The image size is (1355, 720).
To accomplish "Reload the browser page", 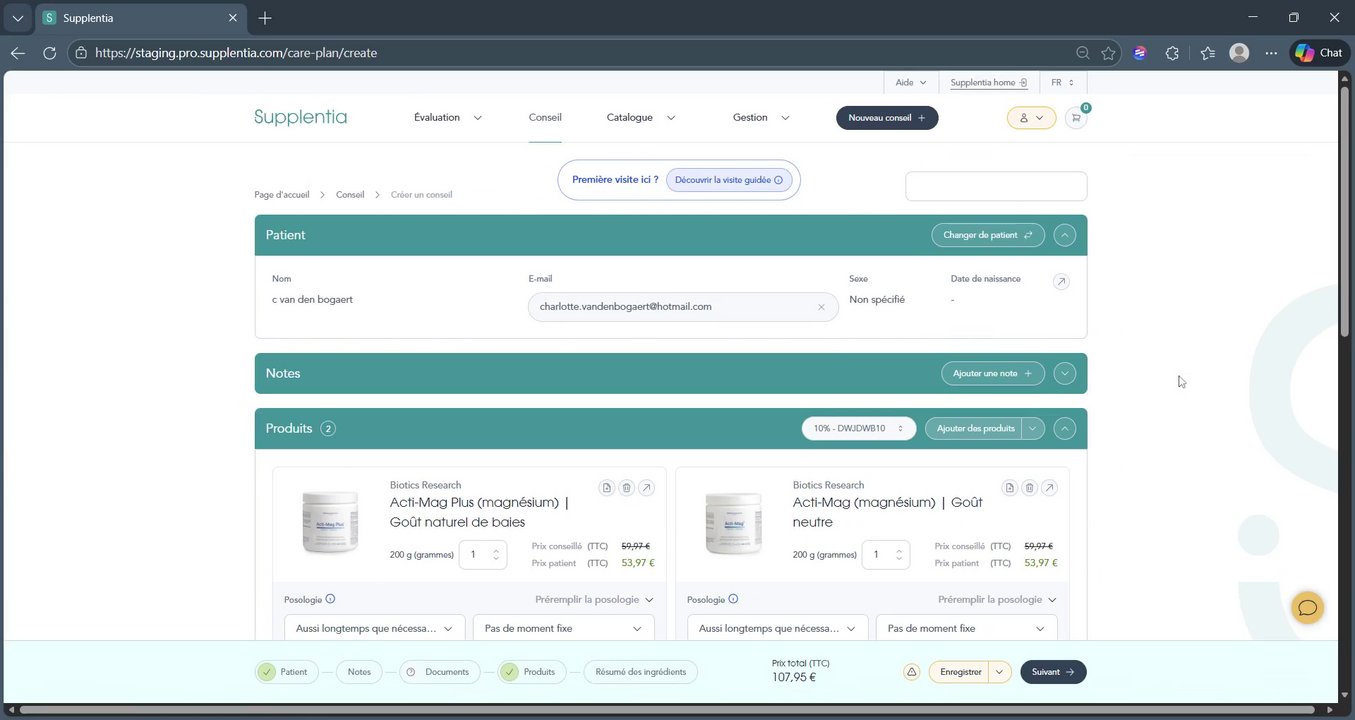I will [49, 53].
